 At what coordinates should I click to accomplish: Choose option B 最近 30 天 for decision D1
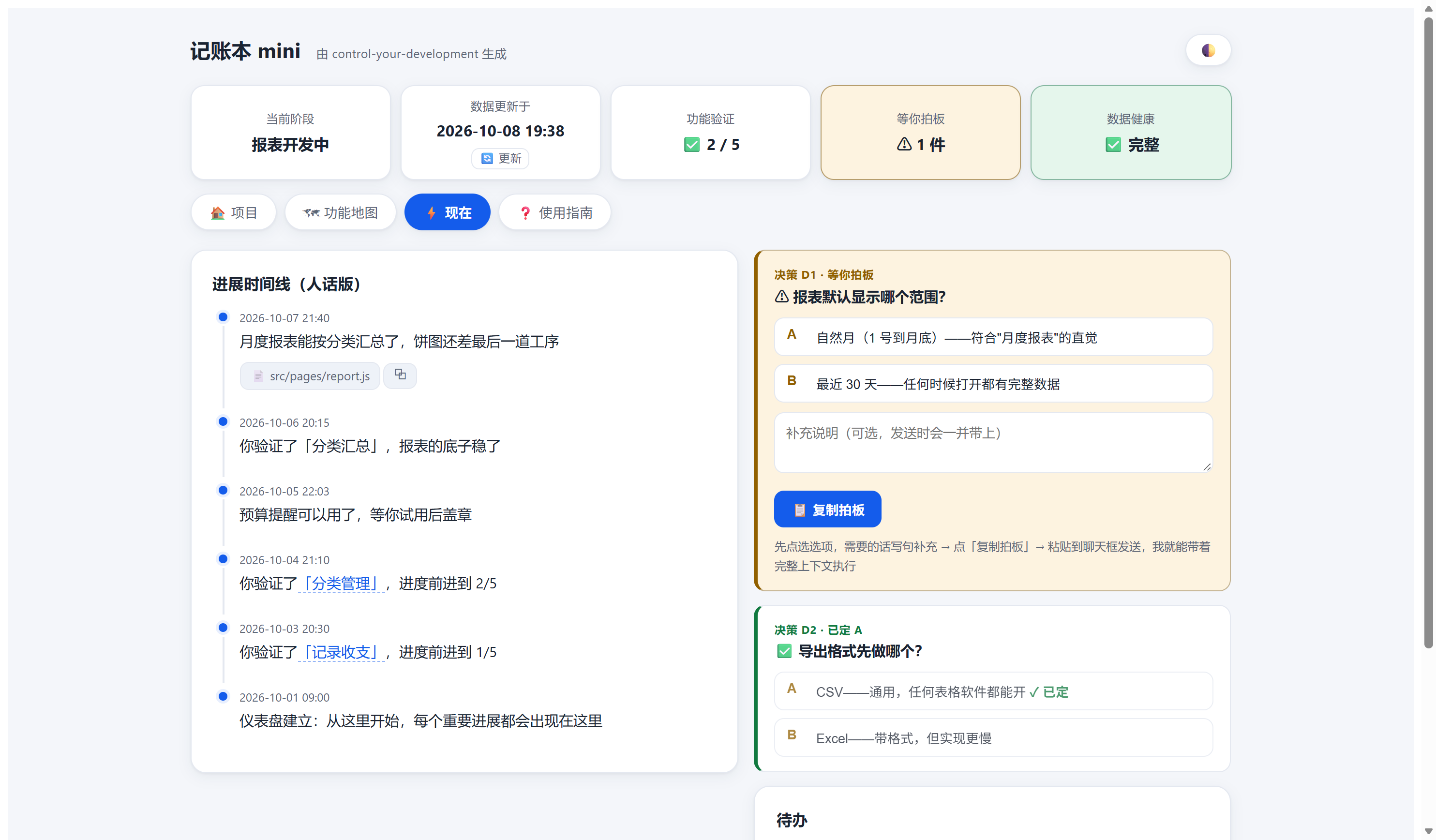[993, 384]
